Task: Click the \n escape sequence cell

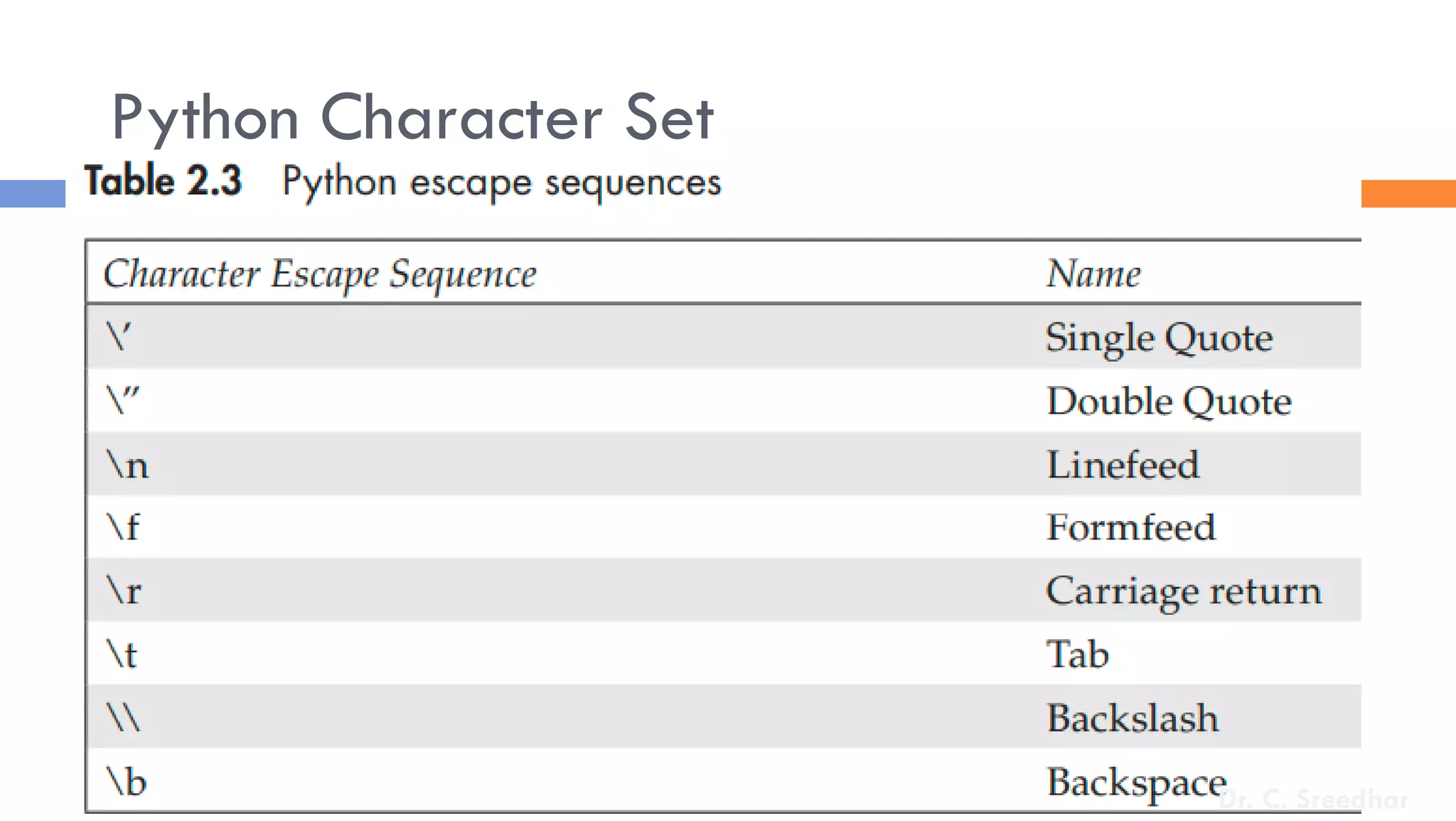Action: (x=128, y=465)
